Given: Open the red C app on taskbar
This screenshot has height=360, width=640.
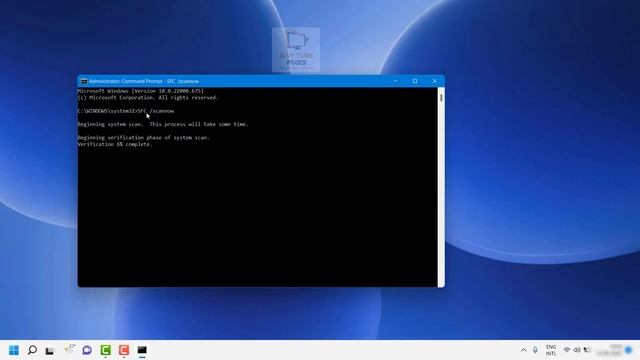Looking at the screenshot, I should tap(124, 350).
